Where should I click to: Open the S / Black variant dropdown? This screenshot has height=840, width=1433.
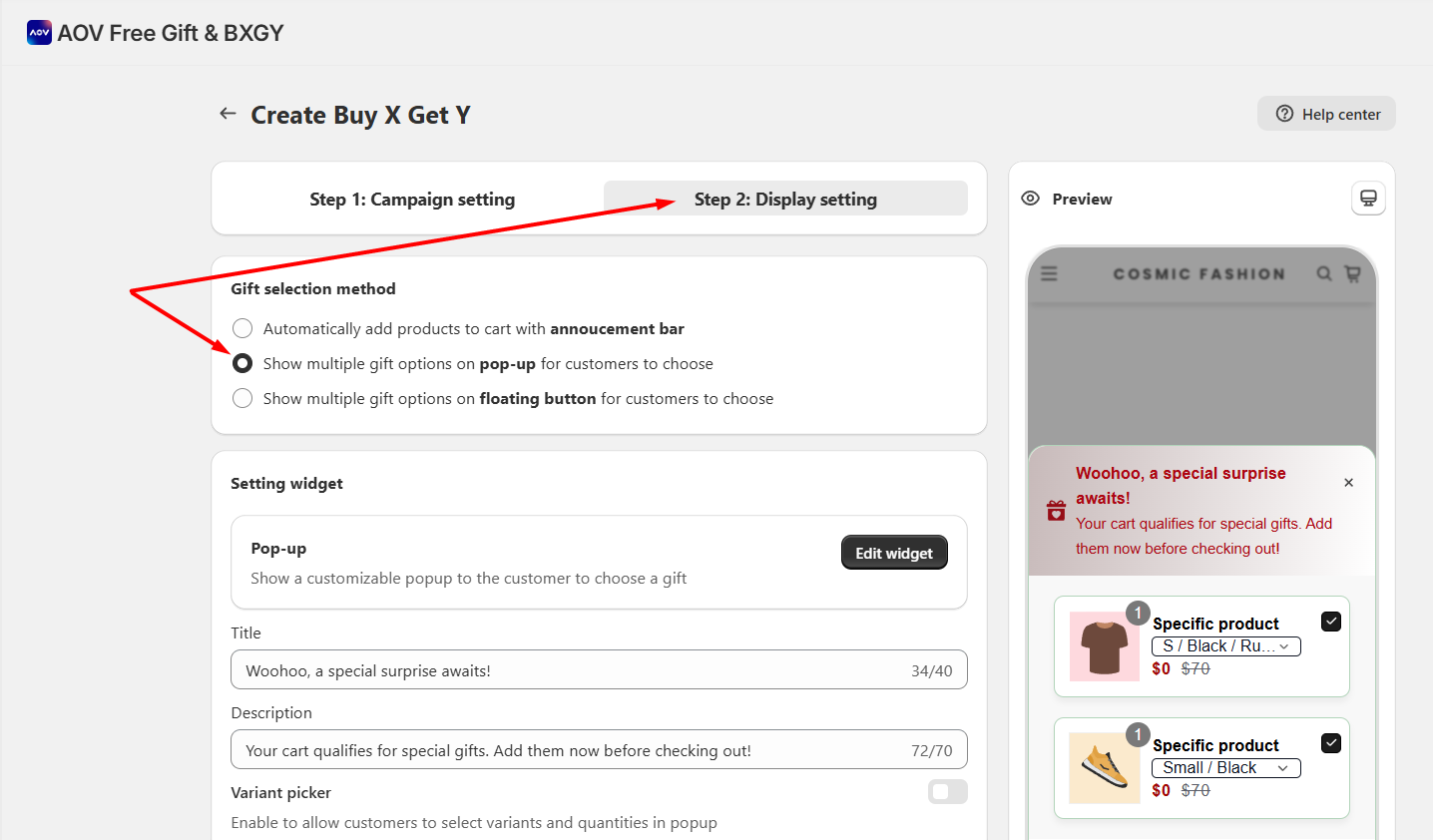[1225, 646]
